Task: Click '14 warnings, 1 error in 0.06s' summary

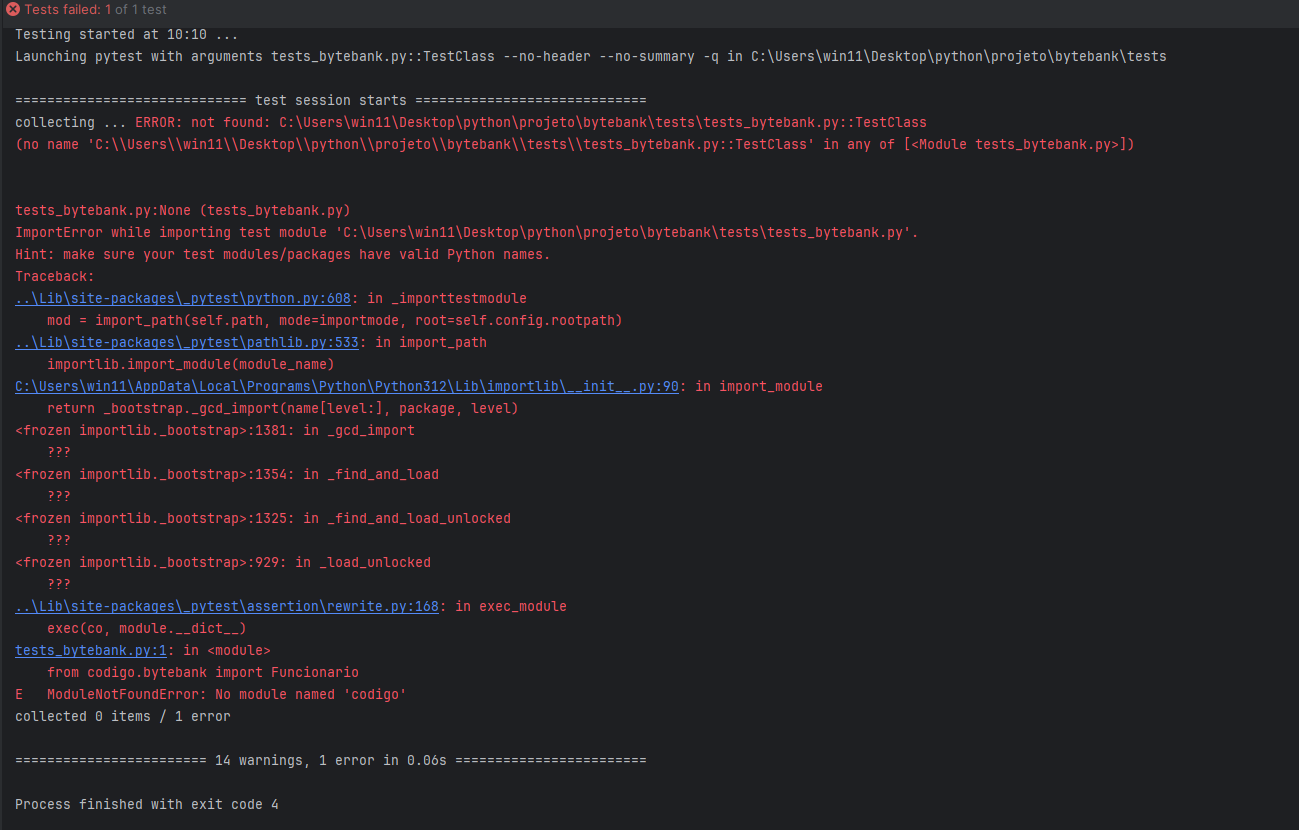Action: coord(331,760)
